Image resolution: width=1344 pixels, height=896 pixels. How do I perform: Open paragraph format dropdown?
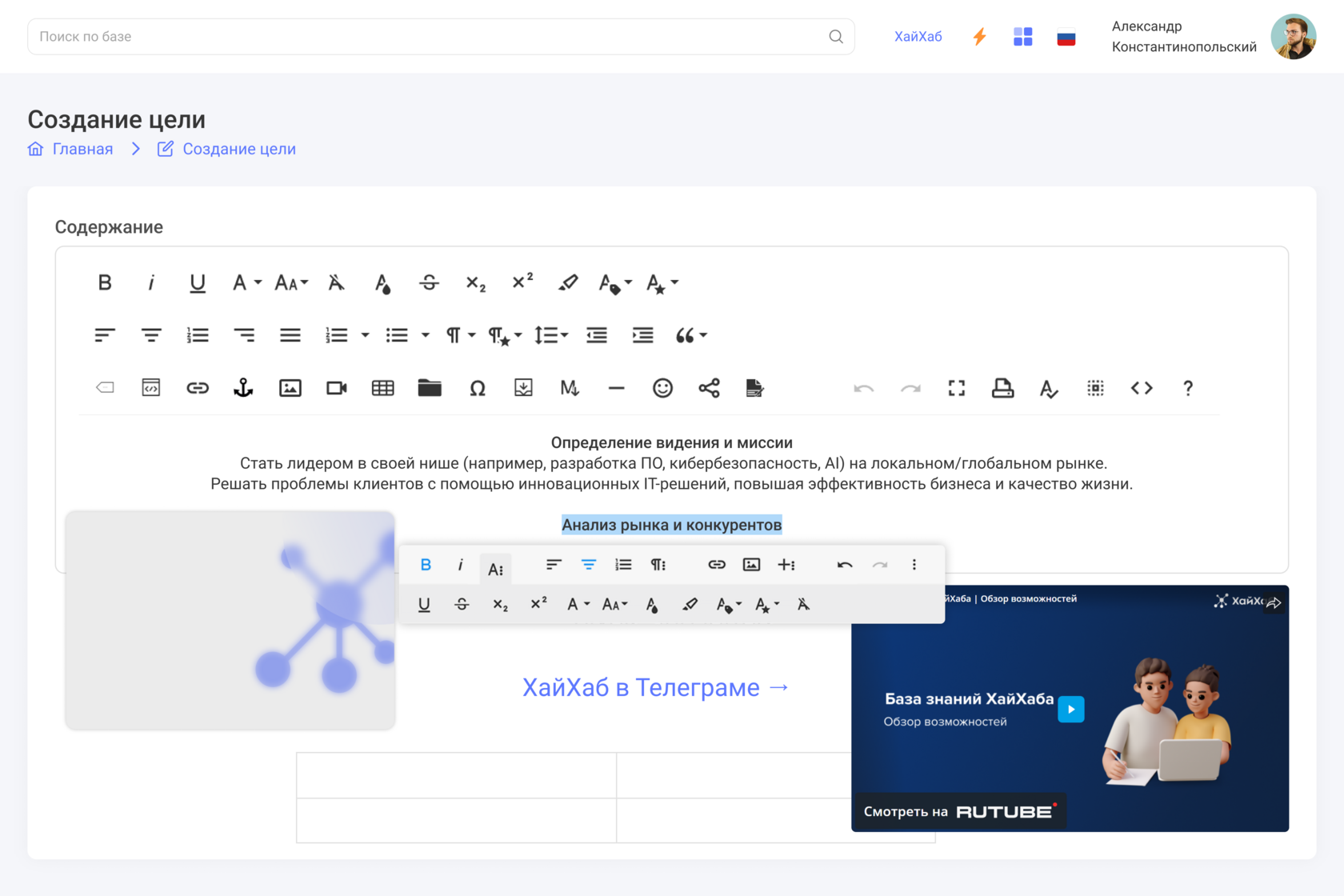coord(460,335)
